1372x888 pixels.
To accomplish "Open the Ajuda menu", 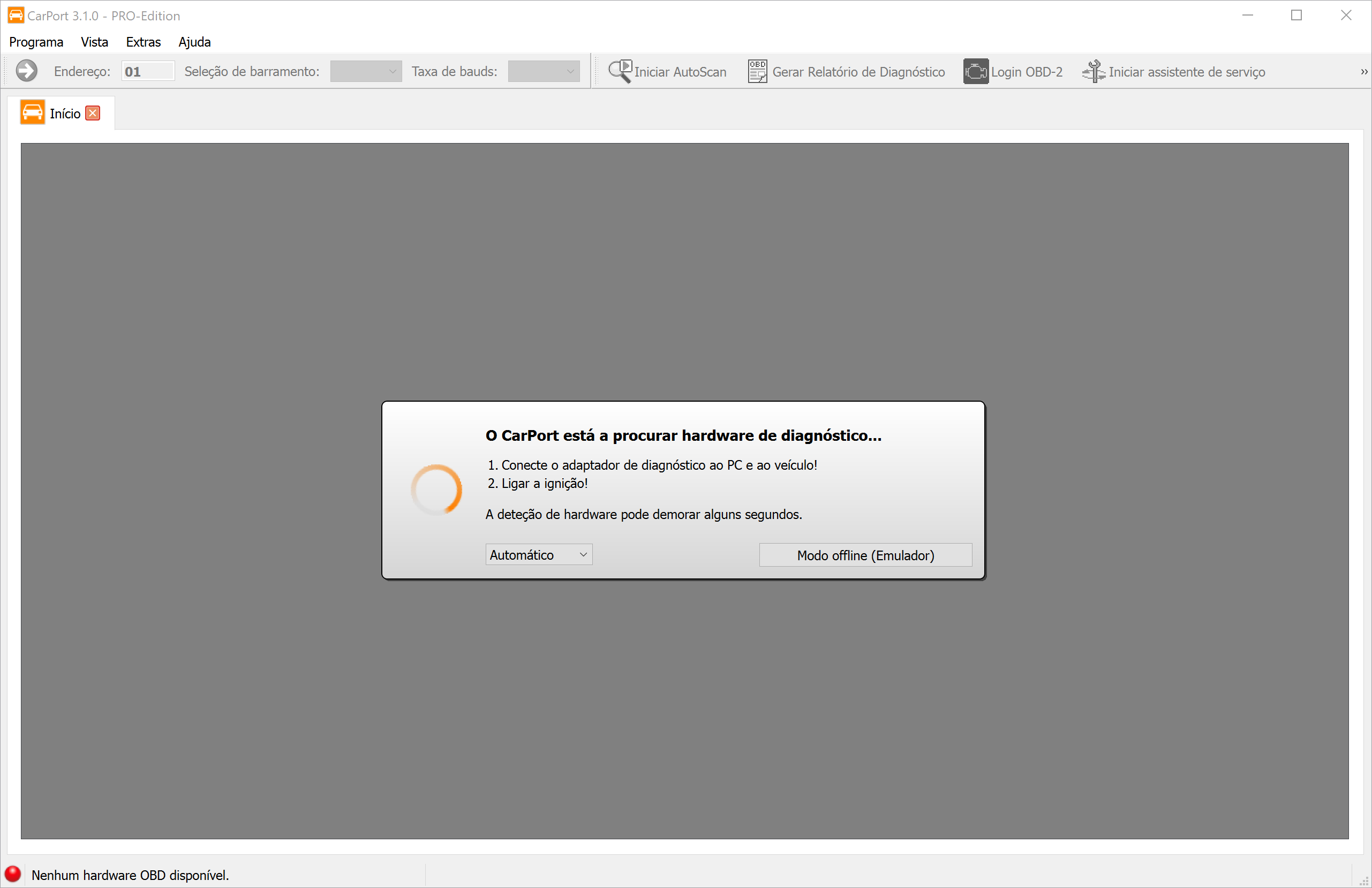I will [x=194, y=42].
